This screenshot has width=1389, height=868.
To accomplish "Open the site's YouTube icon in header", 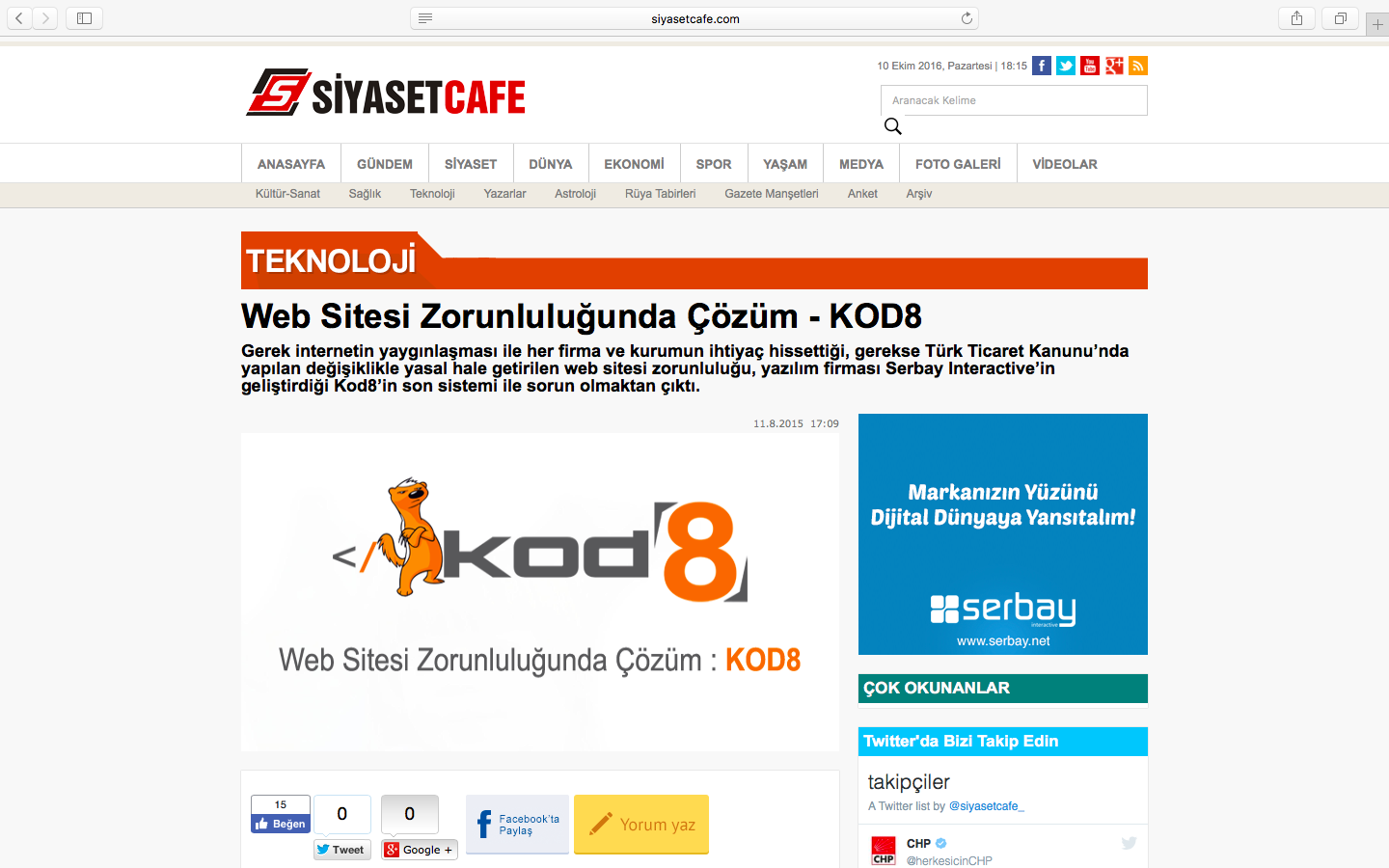I will [x=1090, y=66].
